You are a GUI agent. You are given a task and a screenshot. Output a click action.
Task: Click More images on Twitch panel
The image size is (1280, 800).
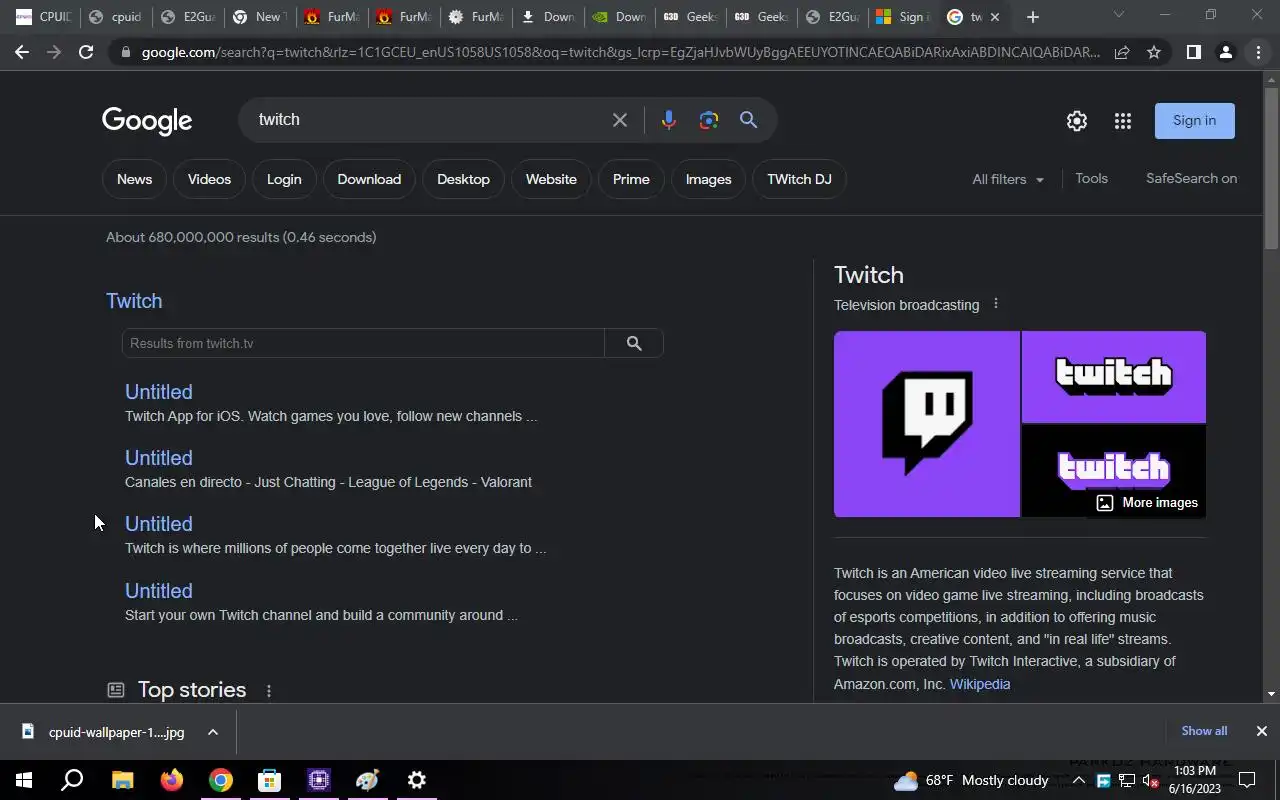[x=1147, y=503]
